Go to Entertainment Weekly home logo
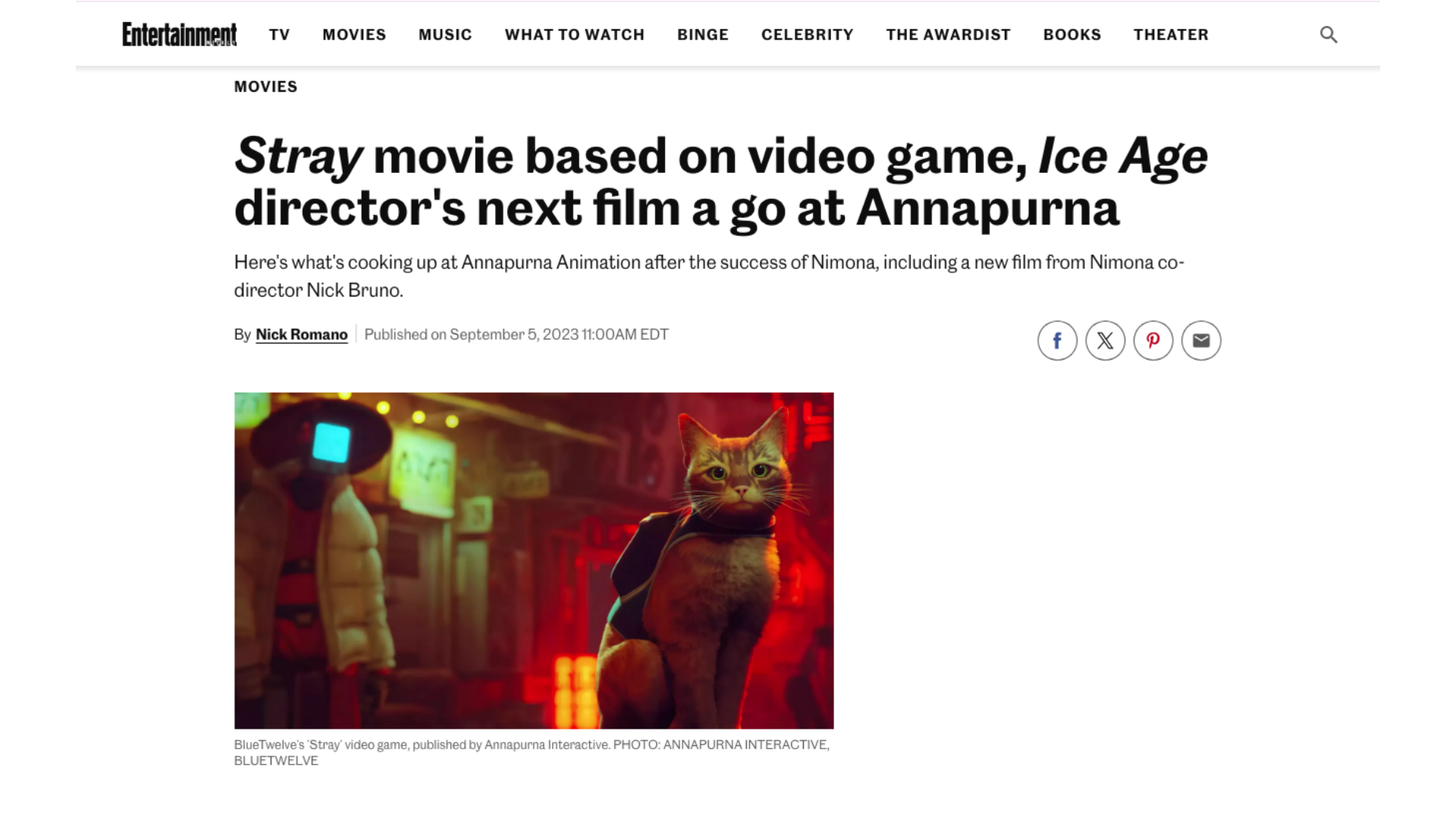Viewport: 1456px width, 819px height. pos(180,34)
